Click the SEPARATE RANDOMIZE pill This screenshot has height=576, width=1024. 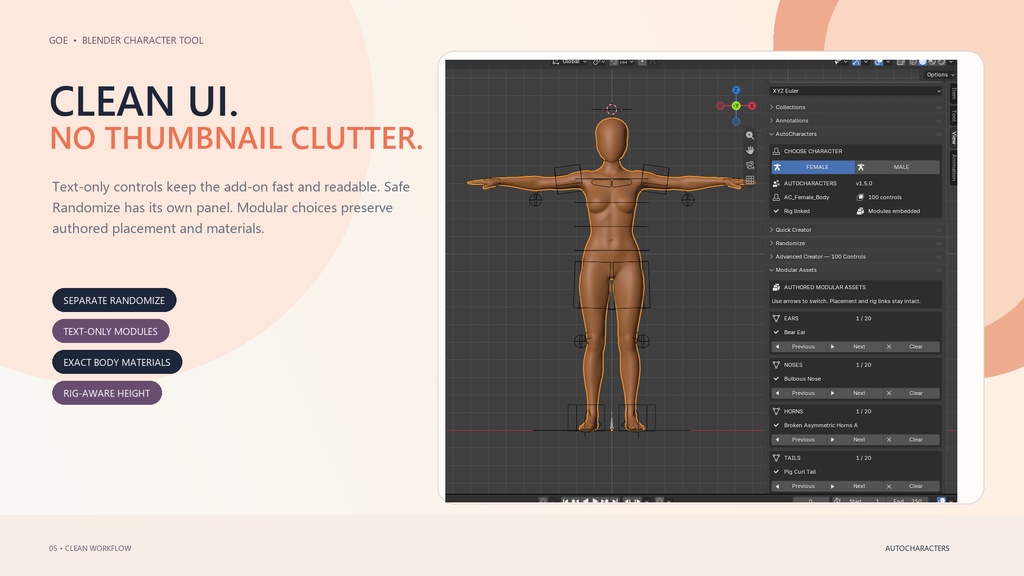(114, 300)
